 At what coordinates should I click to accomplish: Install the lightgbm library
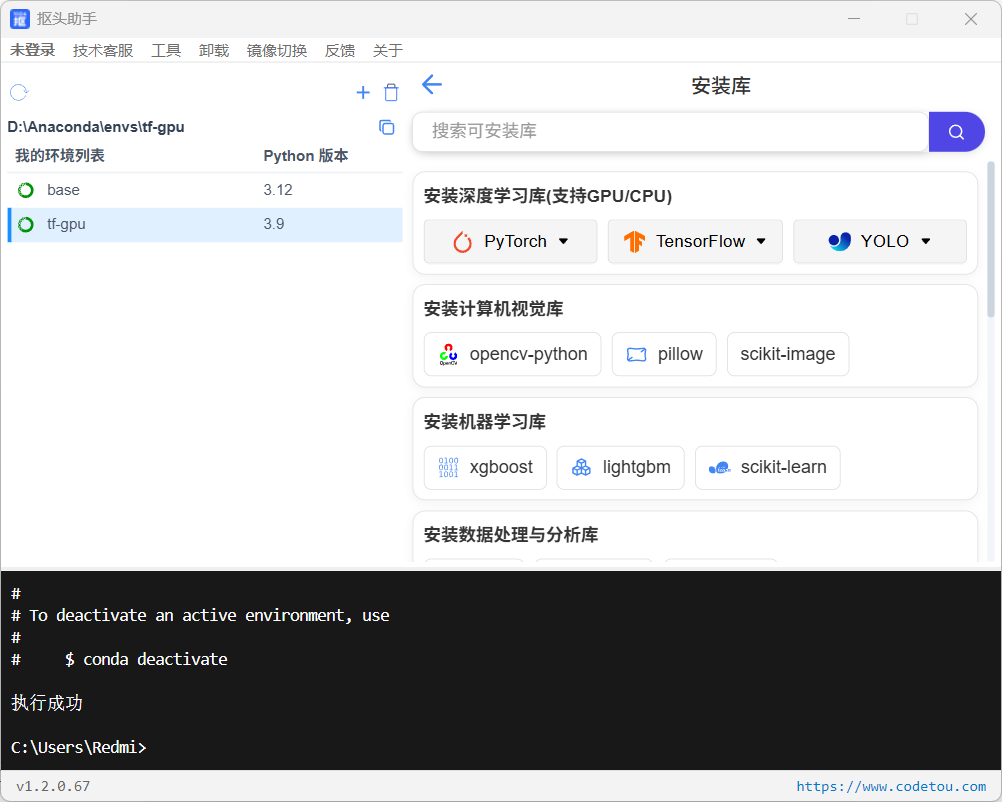[x=620, y=468]
